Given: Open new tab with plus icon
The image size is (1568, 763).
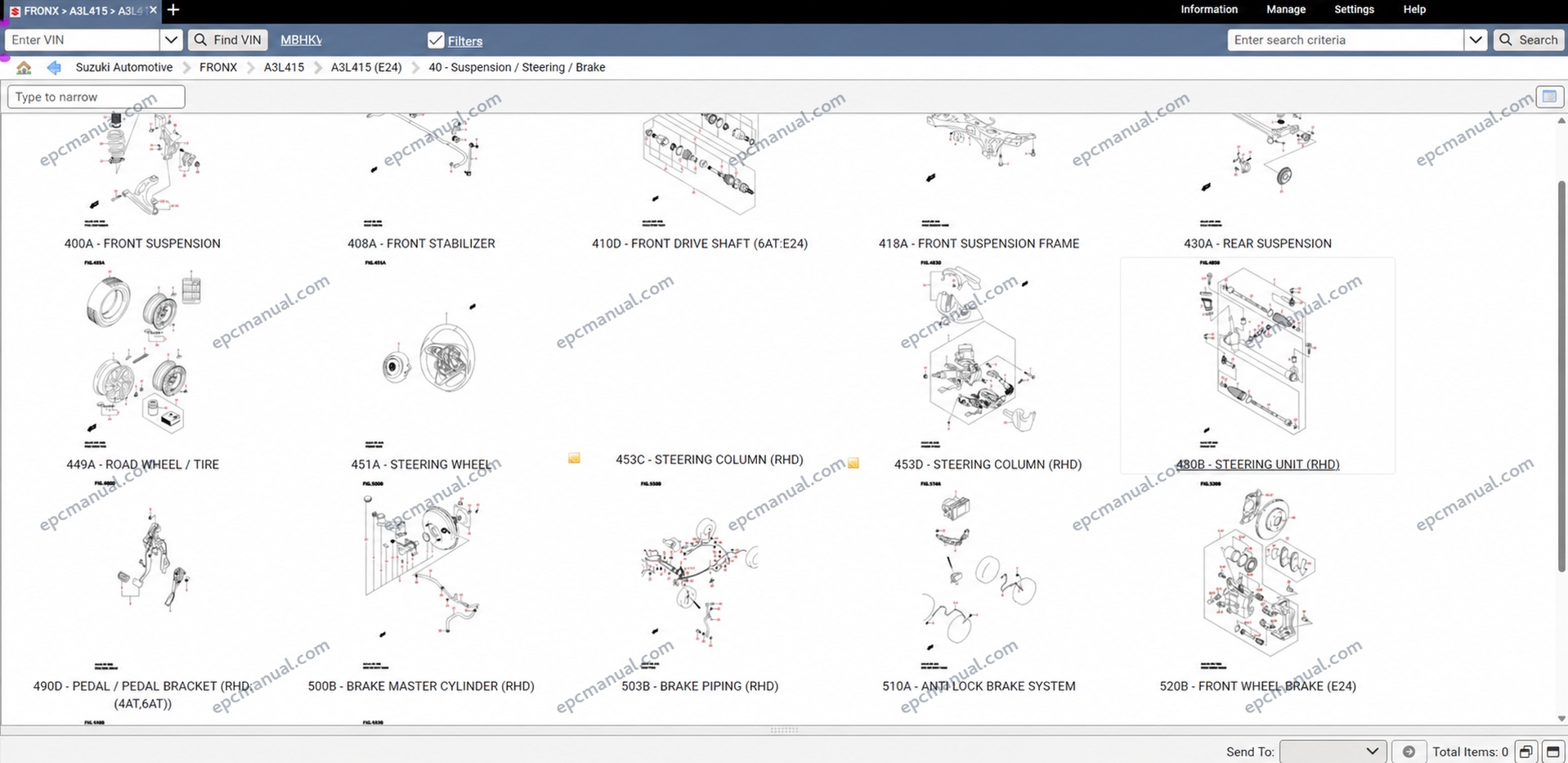Looking at the screenshot, I should (173, 10).
